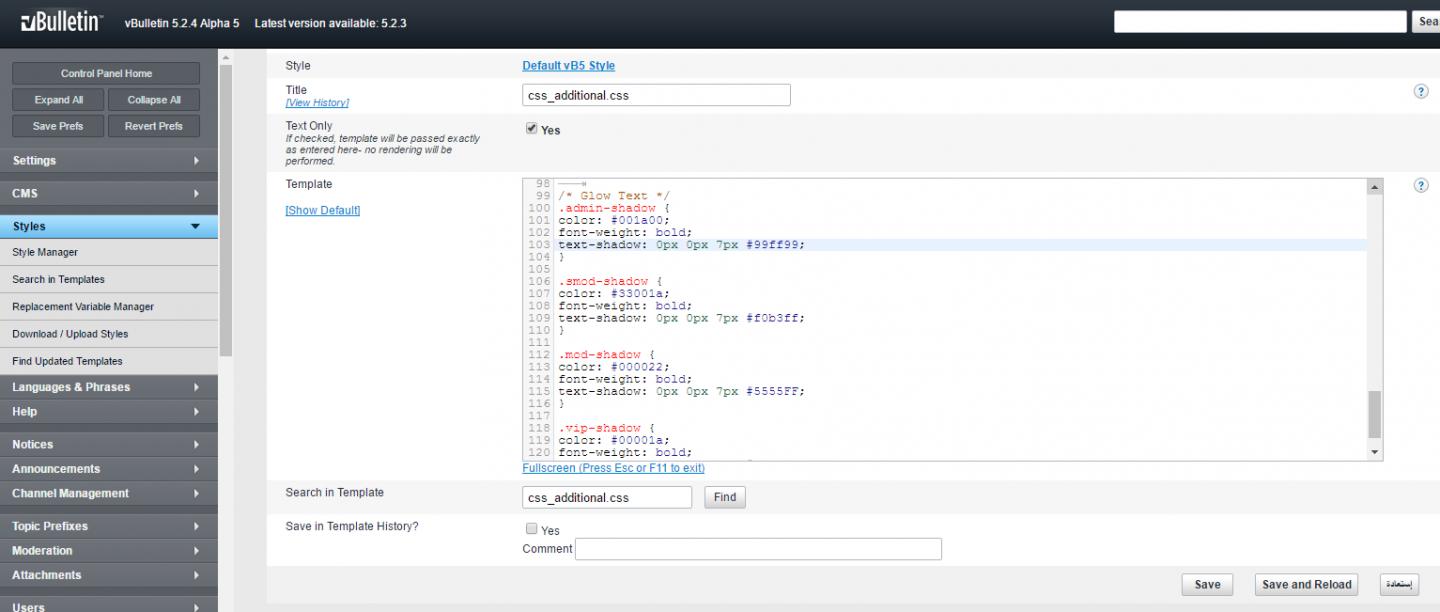Uncheck the Text Only Yes checkbox

tap(532, 129)
